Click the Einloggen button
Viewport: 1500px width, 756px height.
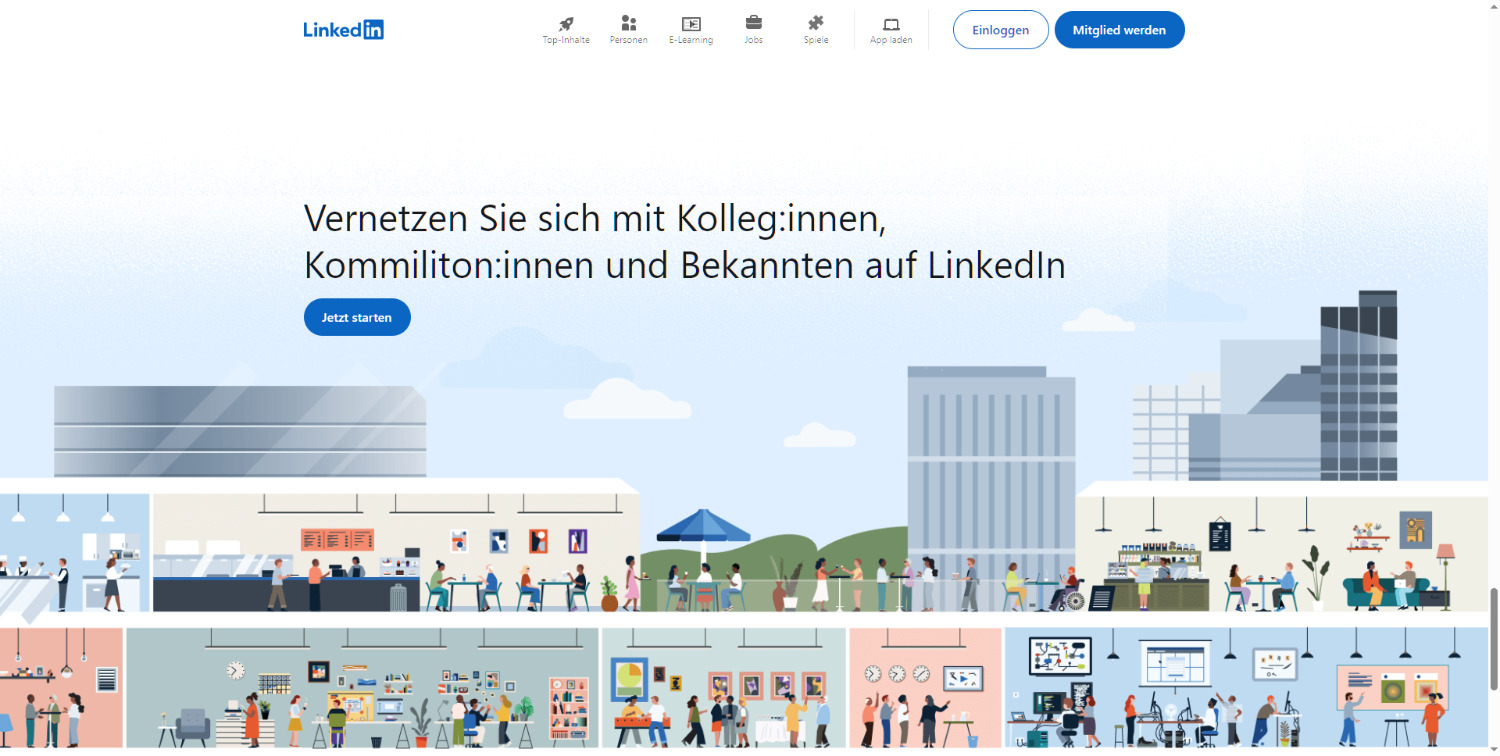(x=999, y=29)
